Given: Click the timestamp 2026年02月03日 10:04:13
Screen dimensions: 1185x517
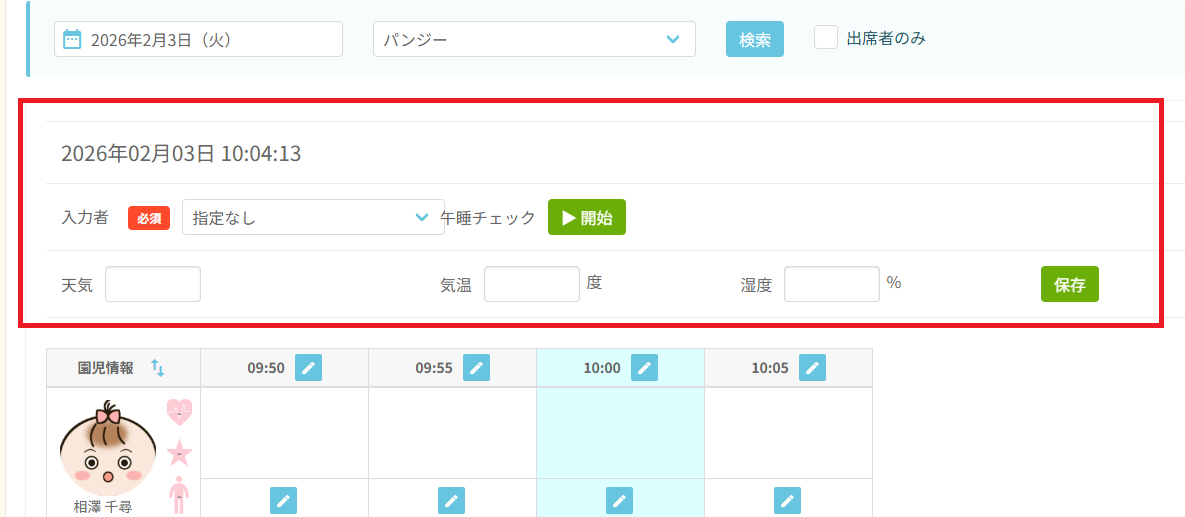Looking at the screenshot, I should pos(181,154).
